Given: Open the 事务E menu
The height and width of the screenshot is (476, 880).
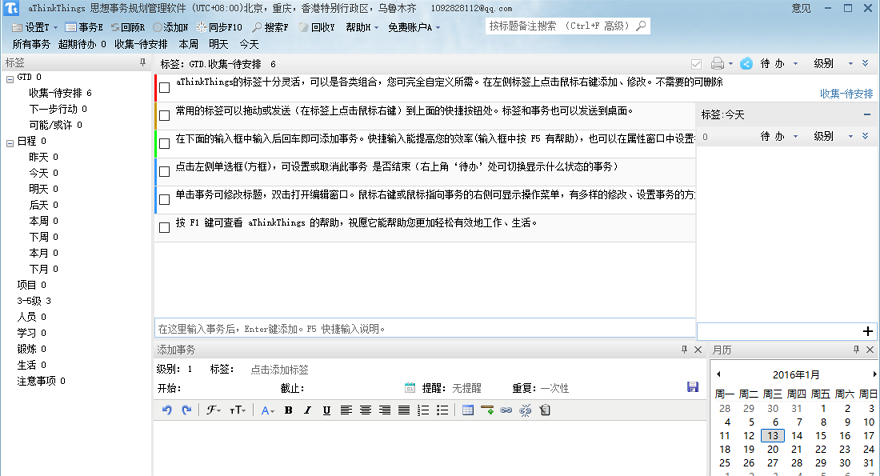Looking at the screenshot, I should pos(84,27).
